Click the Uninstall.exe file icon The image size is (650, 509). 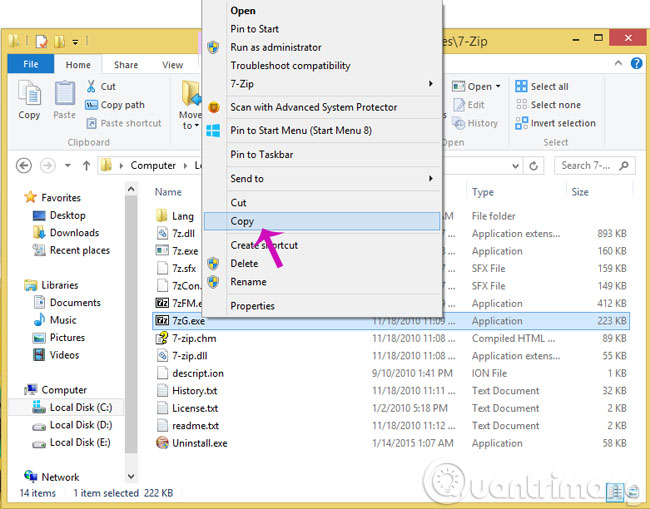click(x=162, y=443)
